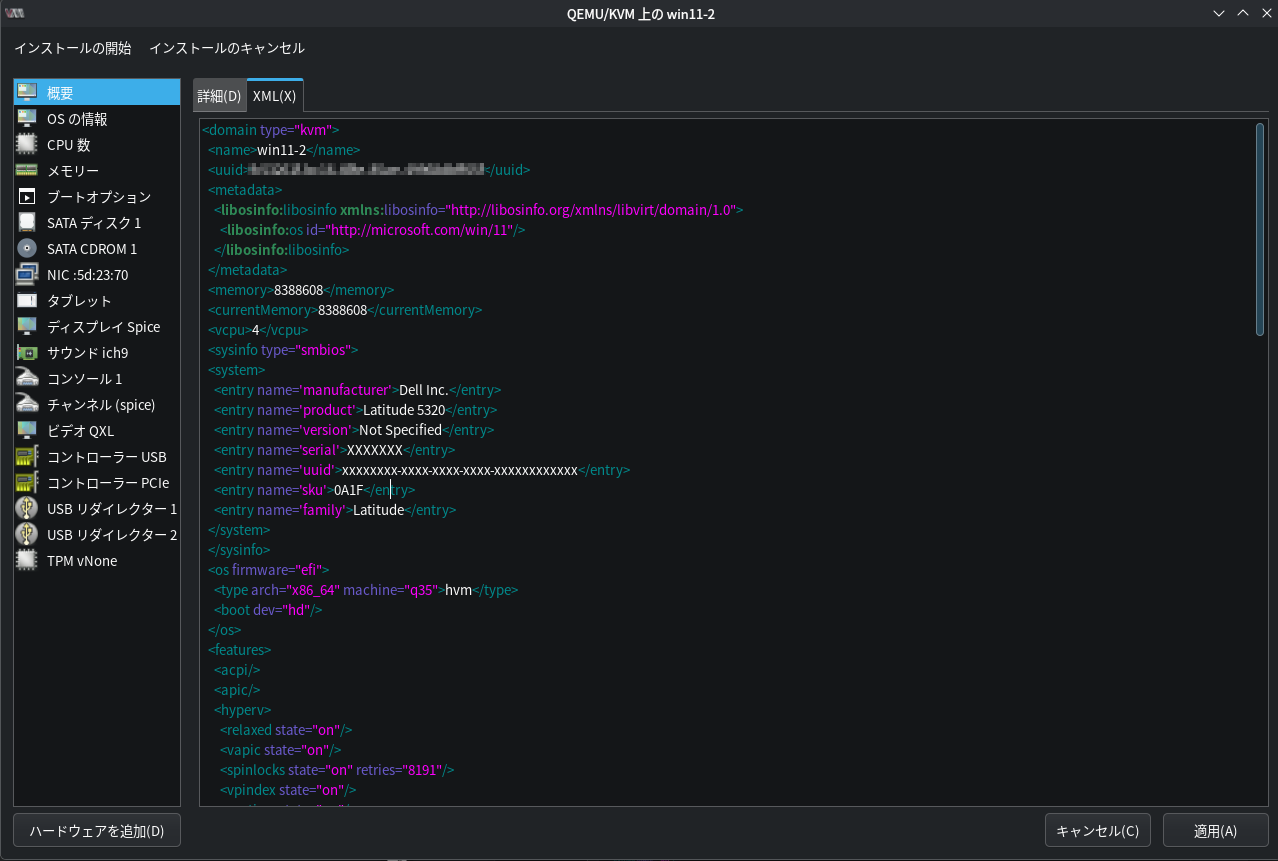
Task: Click the microsoft.com/win/11 os id line
Action: pyautogui.click(x=373, y=230)
